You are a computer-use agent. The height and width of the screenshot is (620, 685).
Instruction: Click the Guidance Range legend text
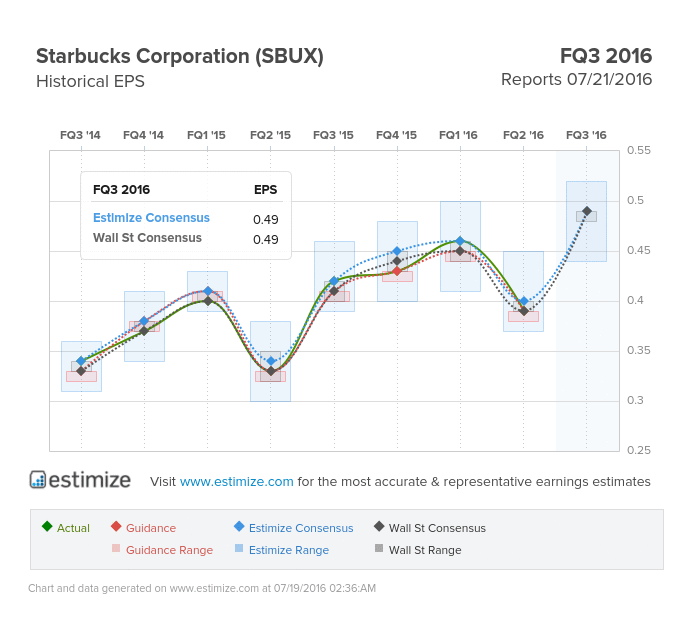[170, 550]
